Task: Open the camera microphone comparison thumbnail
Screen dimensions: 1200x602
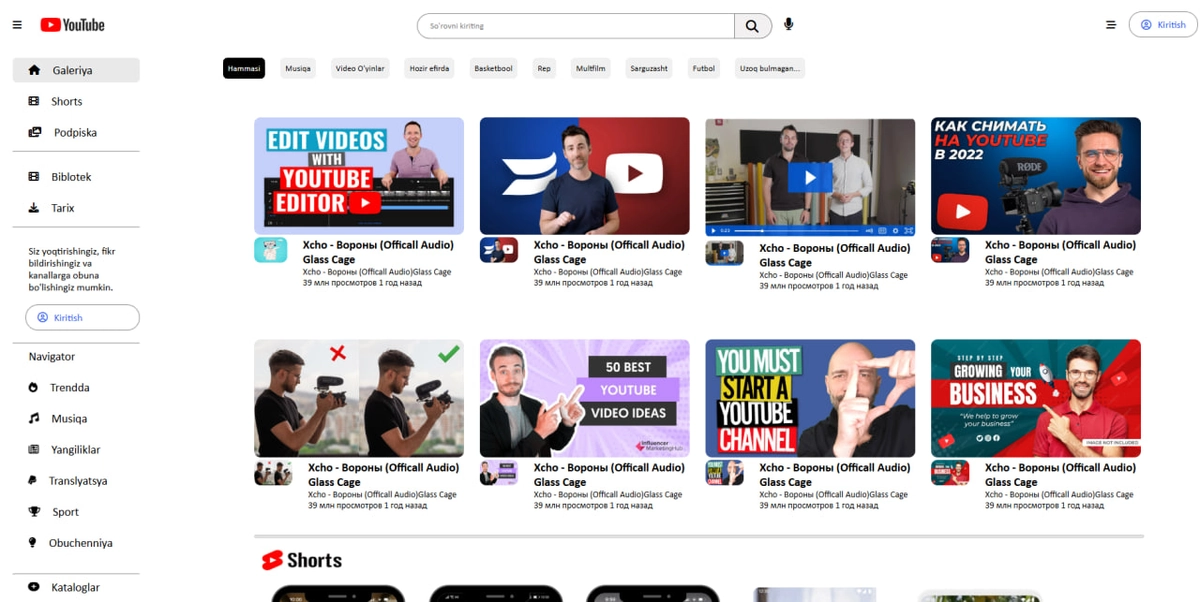Action: point(359,398)
